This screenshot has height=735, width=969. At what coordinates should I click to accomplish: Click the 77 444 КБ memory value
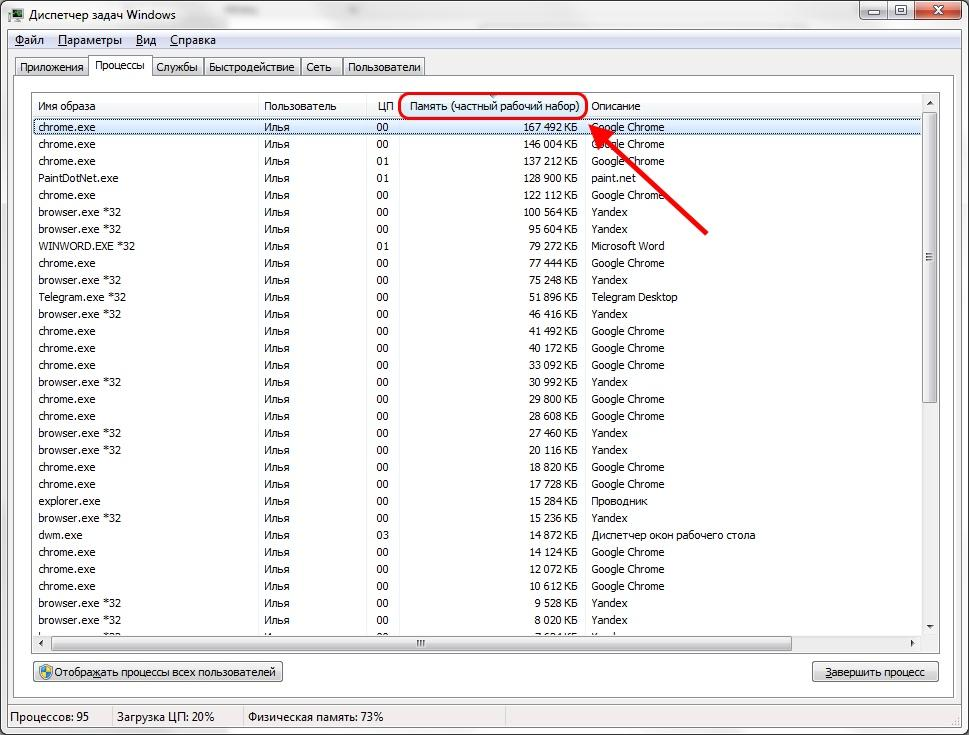[553, 263]
